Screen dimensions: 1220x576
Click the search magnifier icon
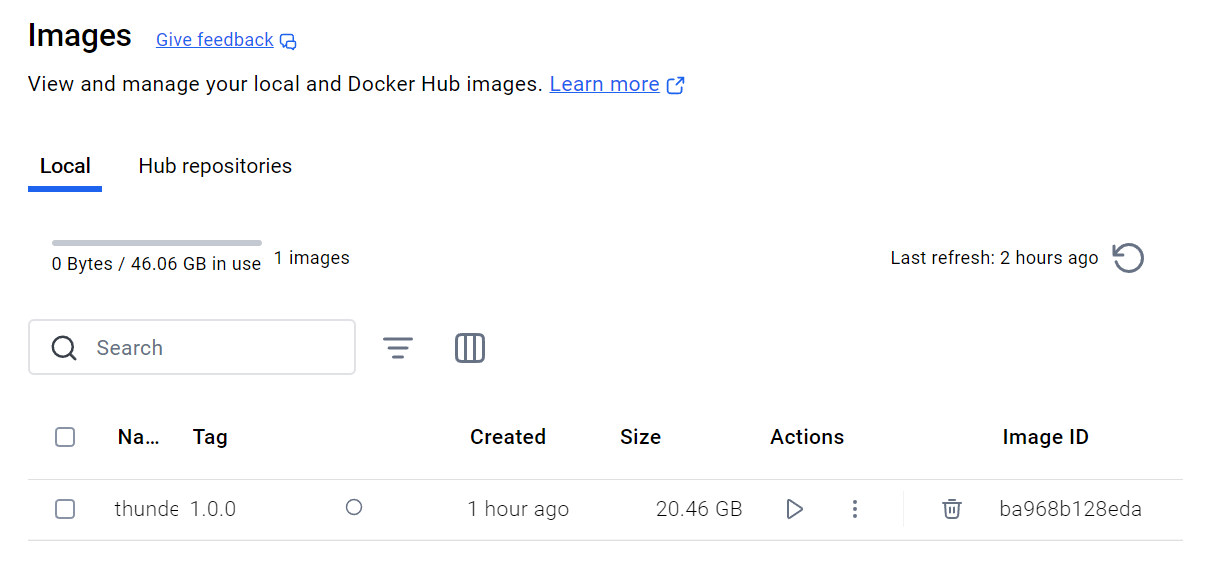click(x=64, y=347)
